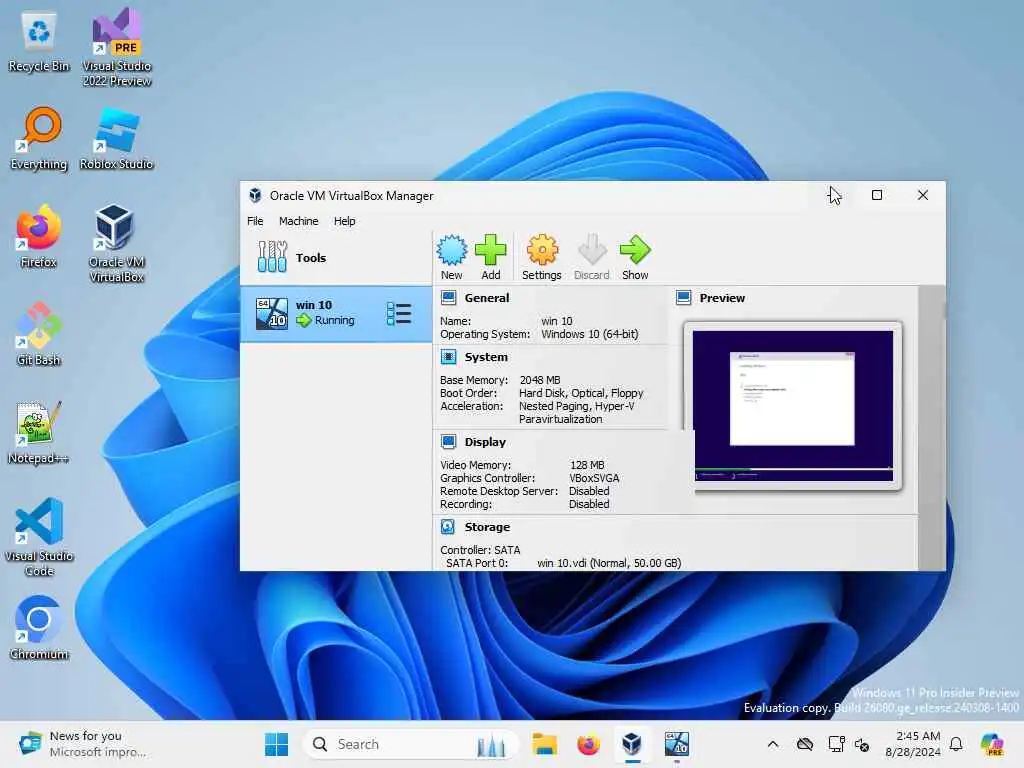The image size is (1024, 768).
Task: Open the notification bell icon
Action: [955, 744]
